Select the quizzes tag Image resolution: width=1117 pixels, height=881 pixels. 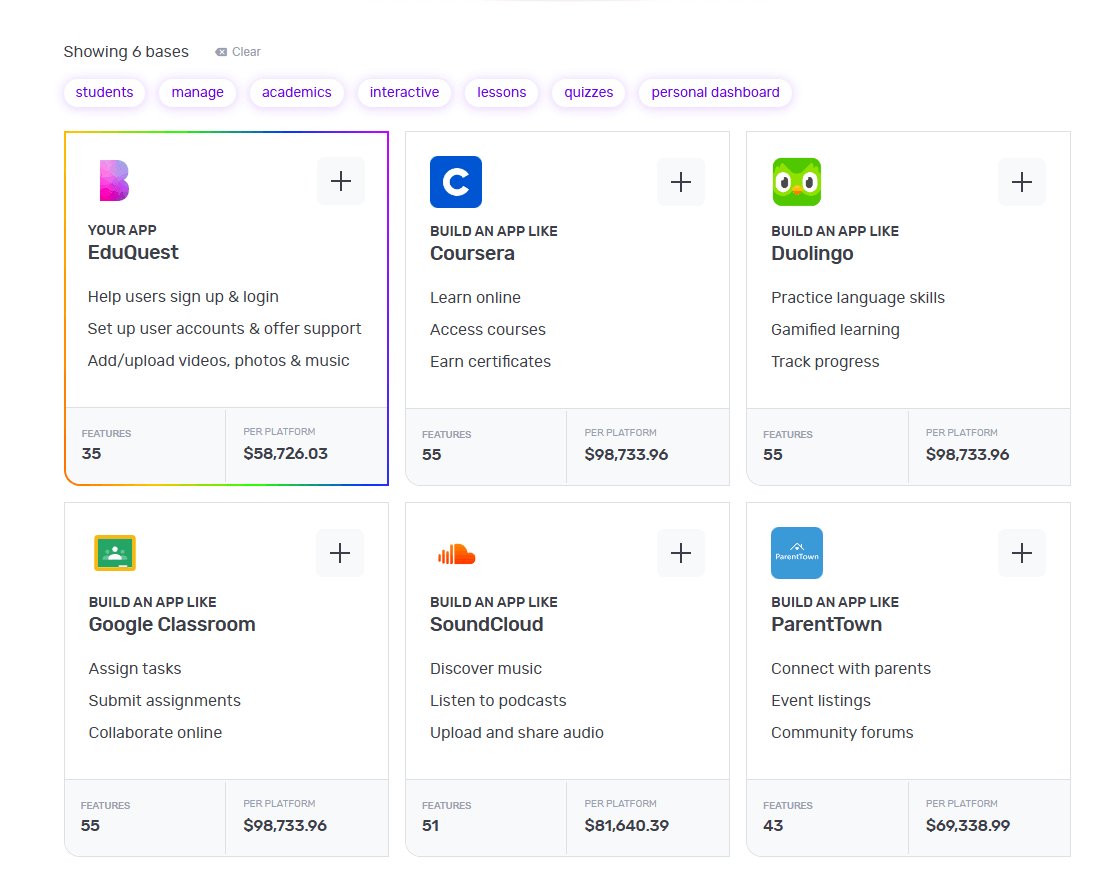point(588,93)
